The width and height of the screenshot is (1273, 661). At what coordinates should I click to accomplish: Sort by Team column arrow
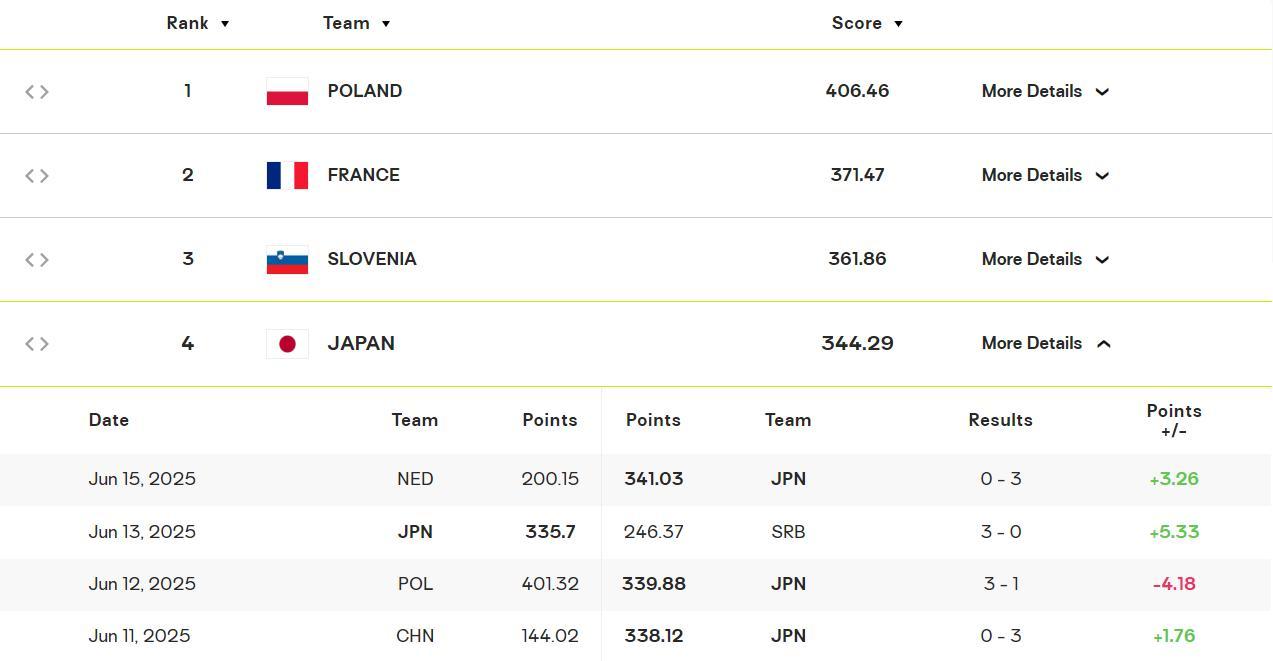(x=386, y=24)
